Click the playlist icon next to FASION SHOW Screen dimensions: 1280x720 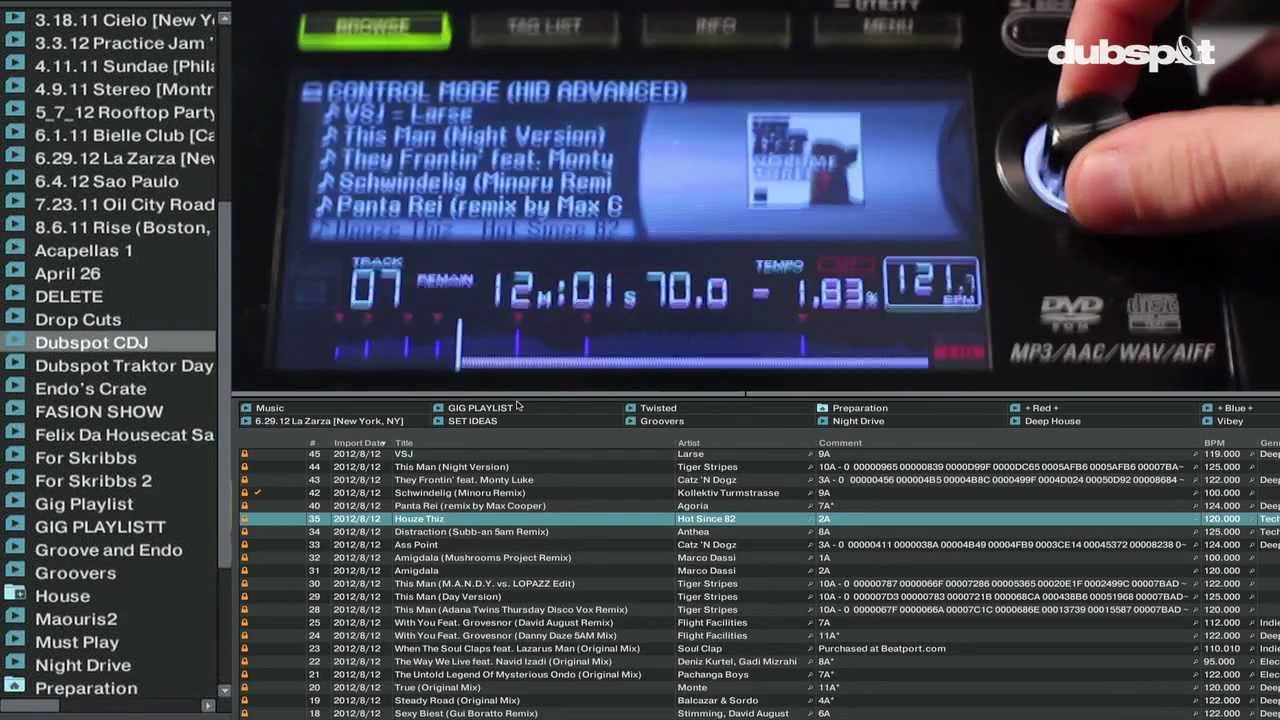(x=14, y=409)
